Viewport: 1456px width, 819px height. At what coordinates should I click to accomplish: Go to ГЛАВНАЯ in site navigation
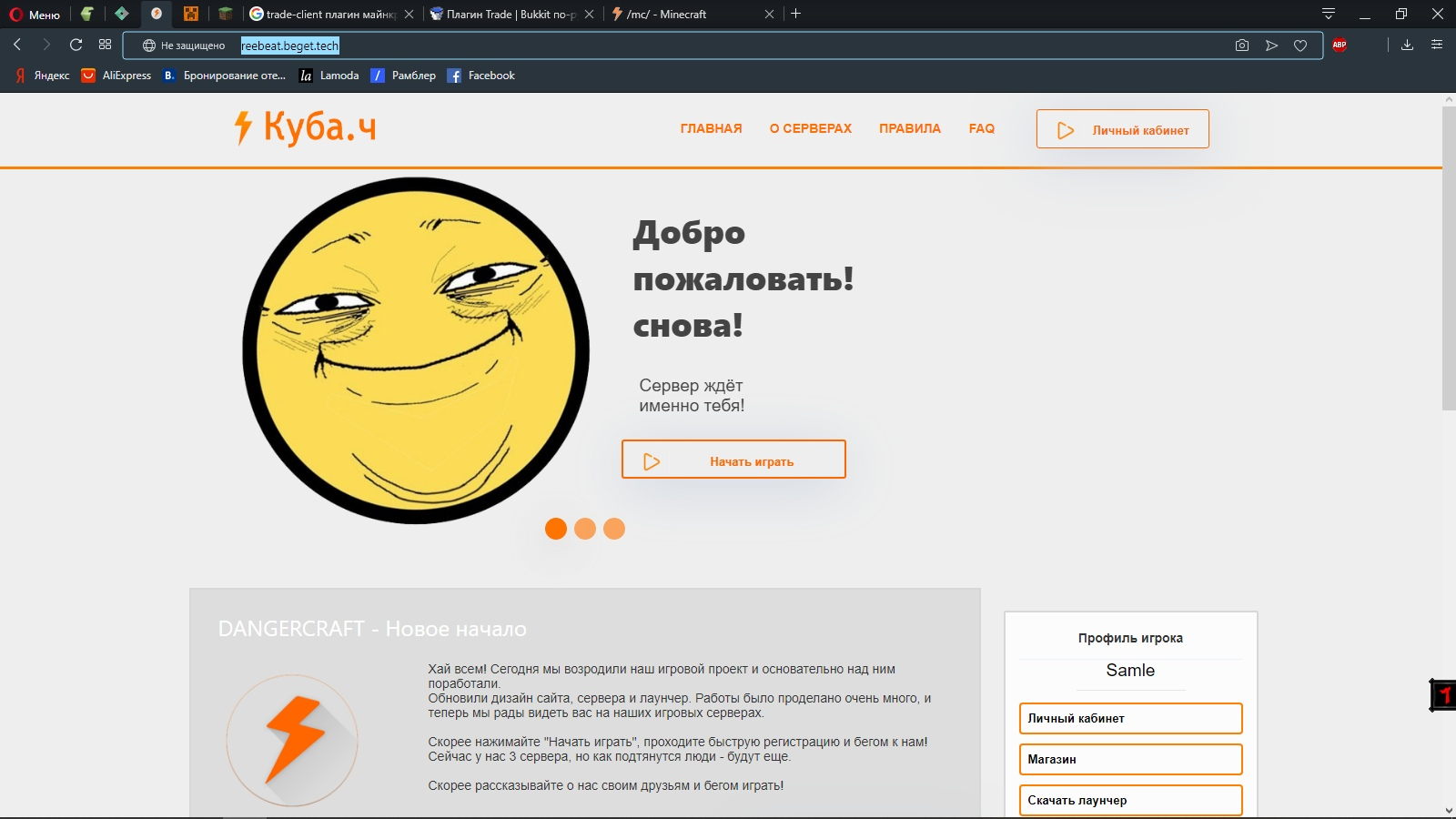click(712, 128)
